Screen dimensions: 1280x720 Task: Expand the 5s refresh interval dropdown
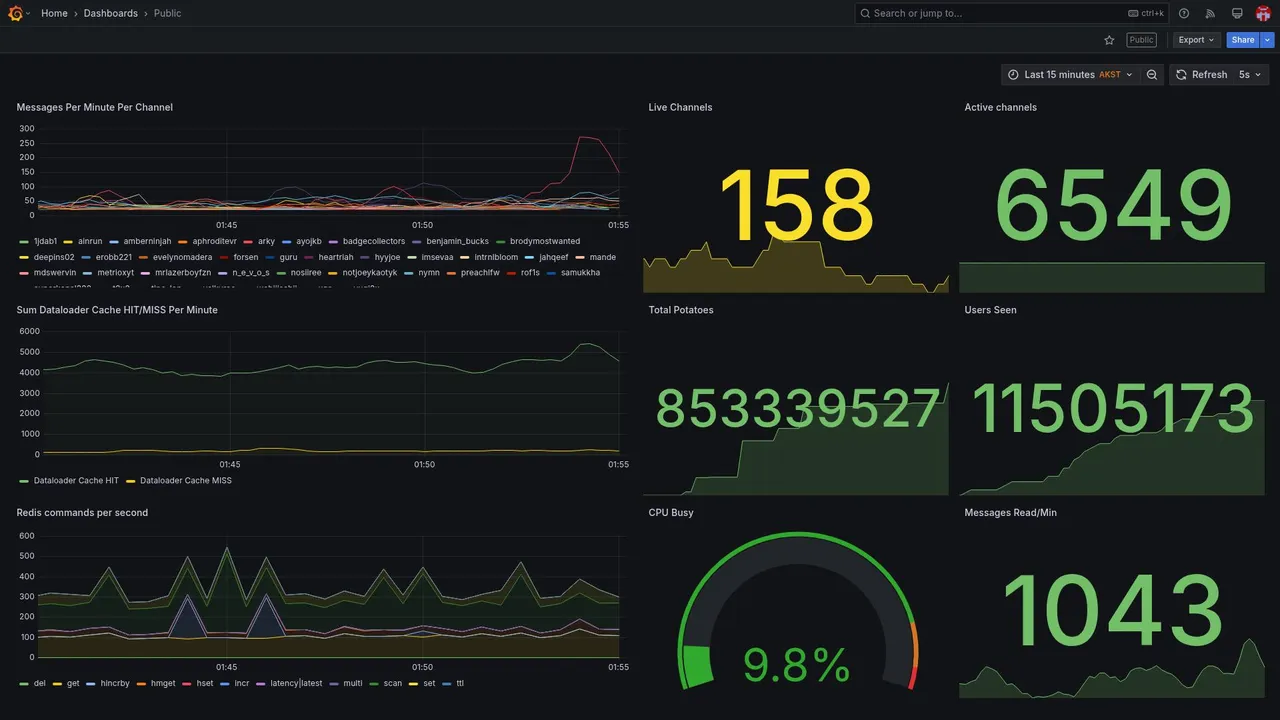click(x=1251, y=75)
